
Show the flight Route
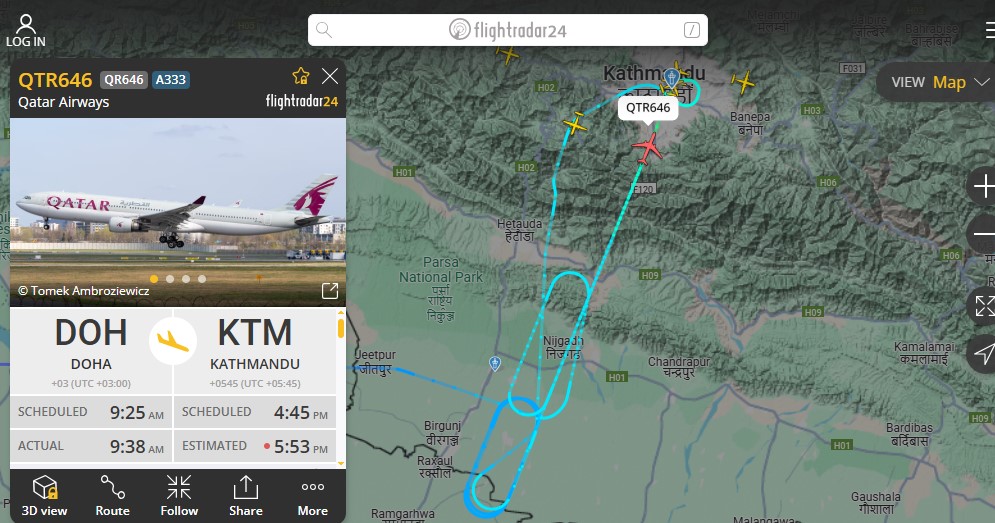[112, 496]
